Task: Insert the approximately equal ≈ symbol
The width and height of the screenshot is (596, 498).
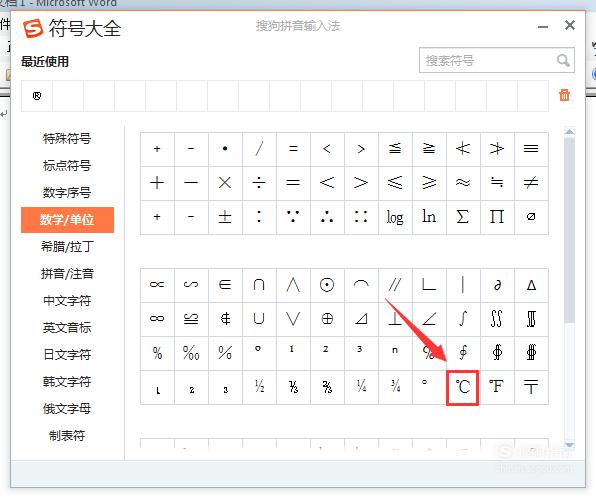Action: point(463,183)
